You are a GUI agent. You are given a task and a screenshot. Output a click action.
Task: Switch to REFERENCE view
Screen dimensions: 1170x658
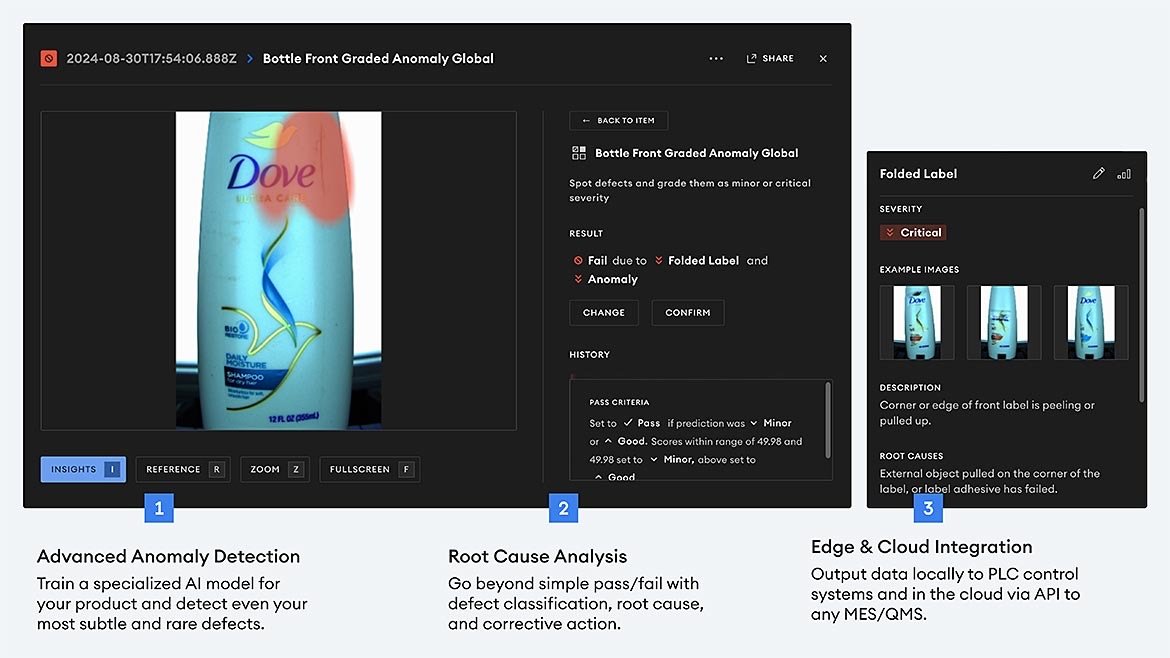point(183,469)
